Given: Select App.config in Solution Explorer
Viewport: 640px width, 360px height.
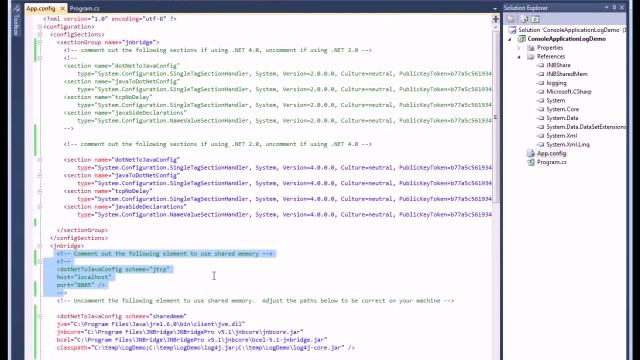Looking at the screenshot, I should [551, 153].
